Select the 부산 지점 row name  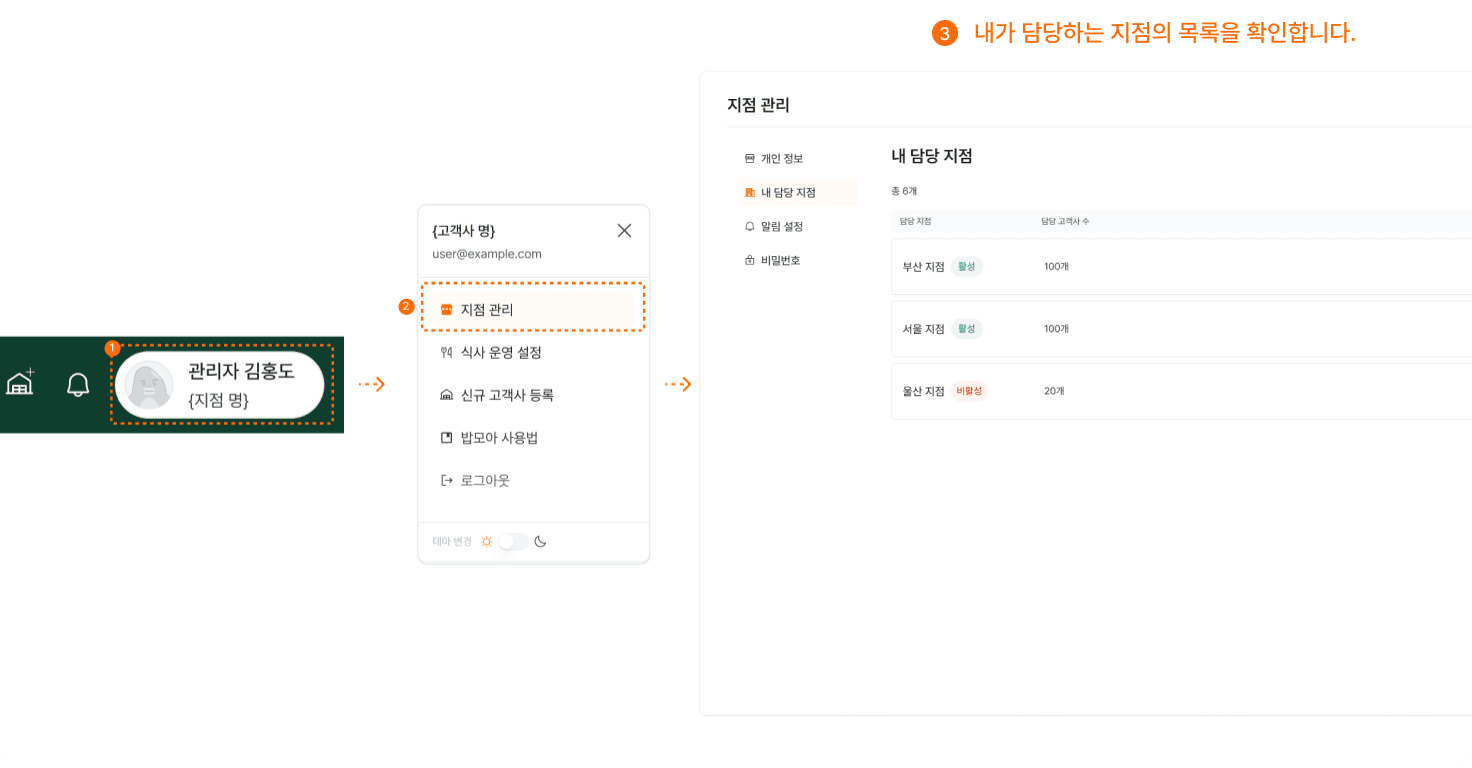[x=923, y=267]
